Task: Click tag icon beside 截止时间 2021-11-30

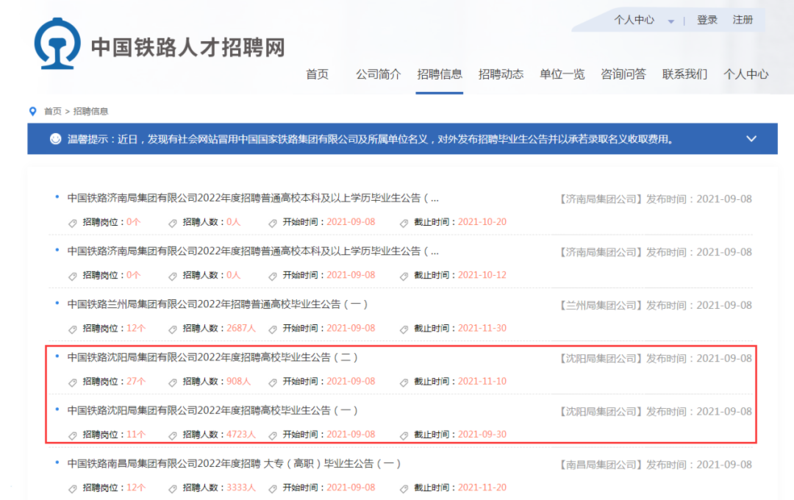Action: (x=404, y=330)
